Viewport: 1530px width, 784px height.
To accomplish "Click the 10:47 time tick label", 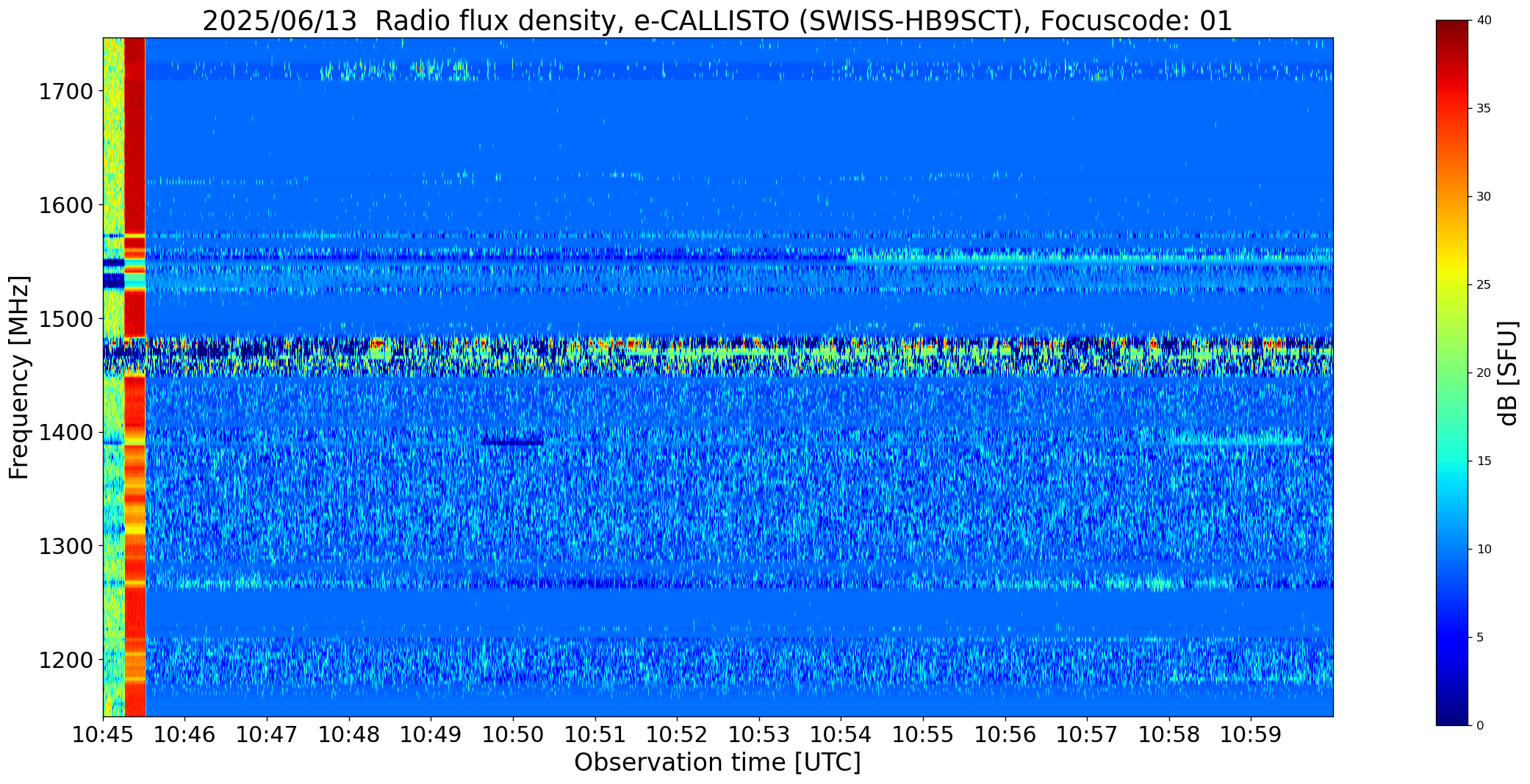I will (267, 734).
